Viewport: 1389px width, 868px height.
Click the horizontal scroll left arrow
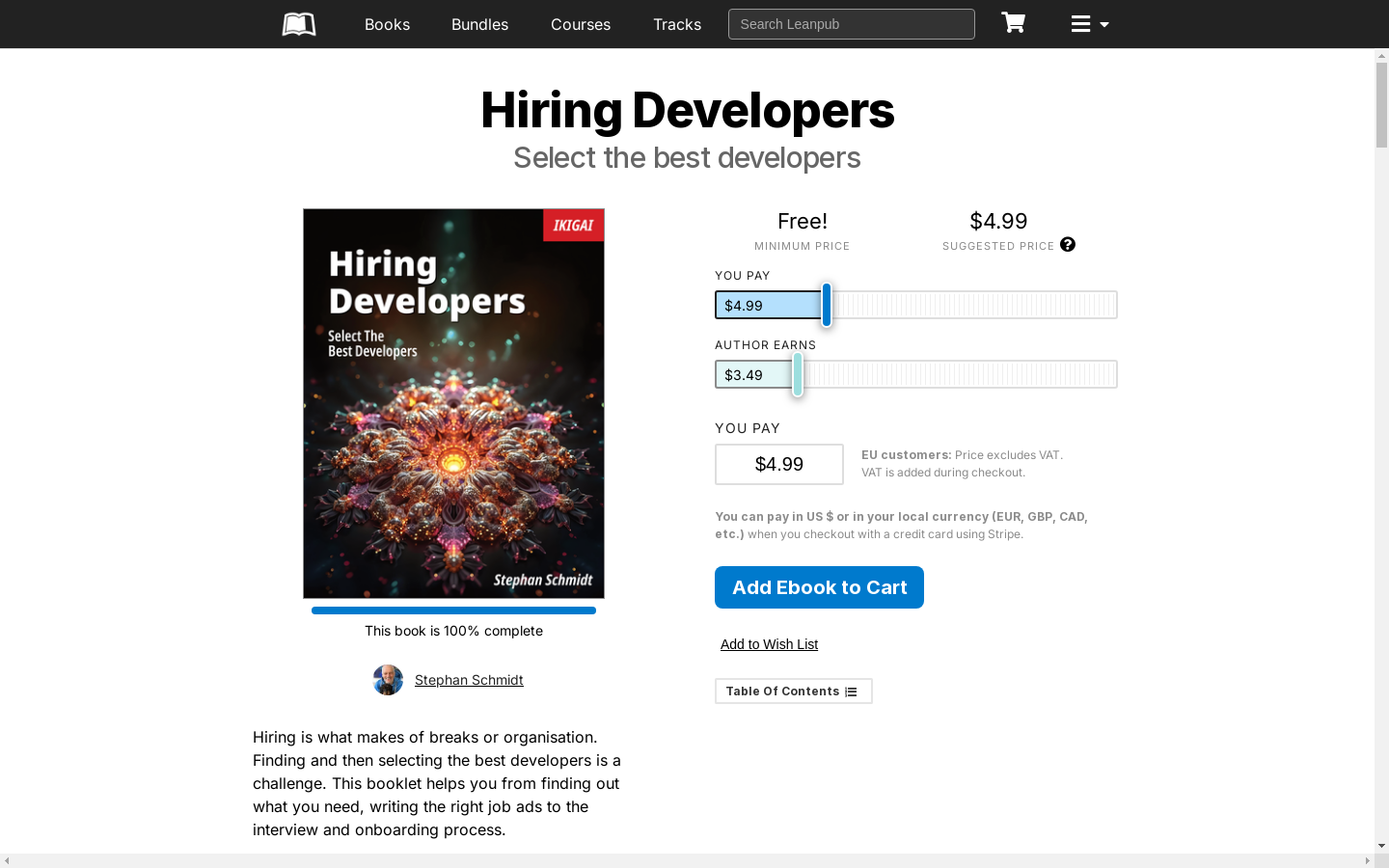7,860
